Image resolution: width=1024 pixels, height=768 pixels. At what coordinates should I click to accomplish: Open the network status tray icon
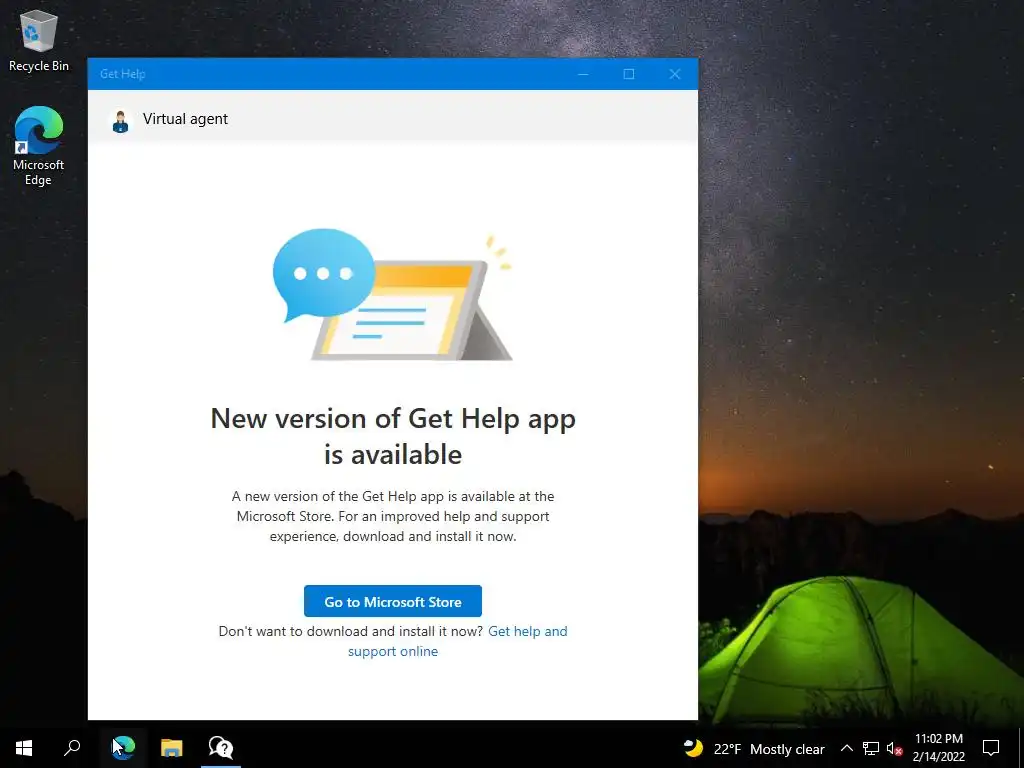(871, 748)
